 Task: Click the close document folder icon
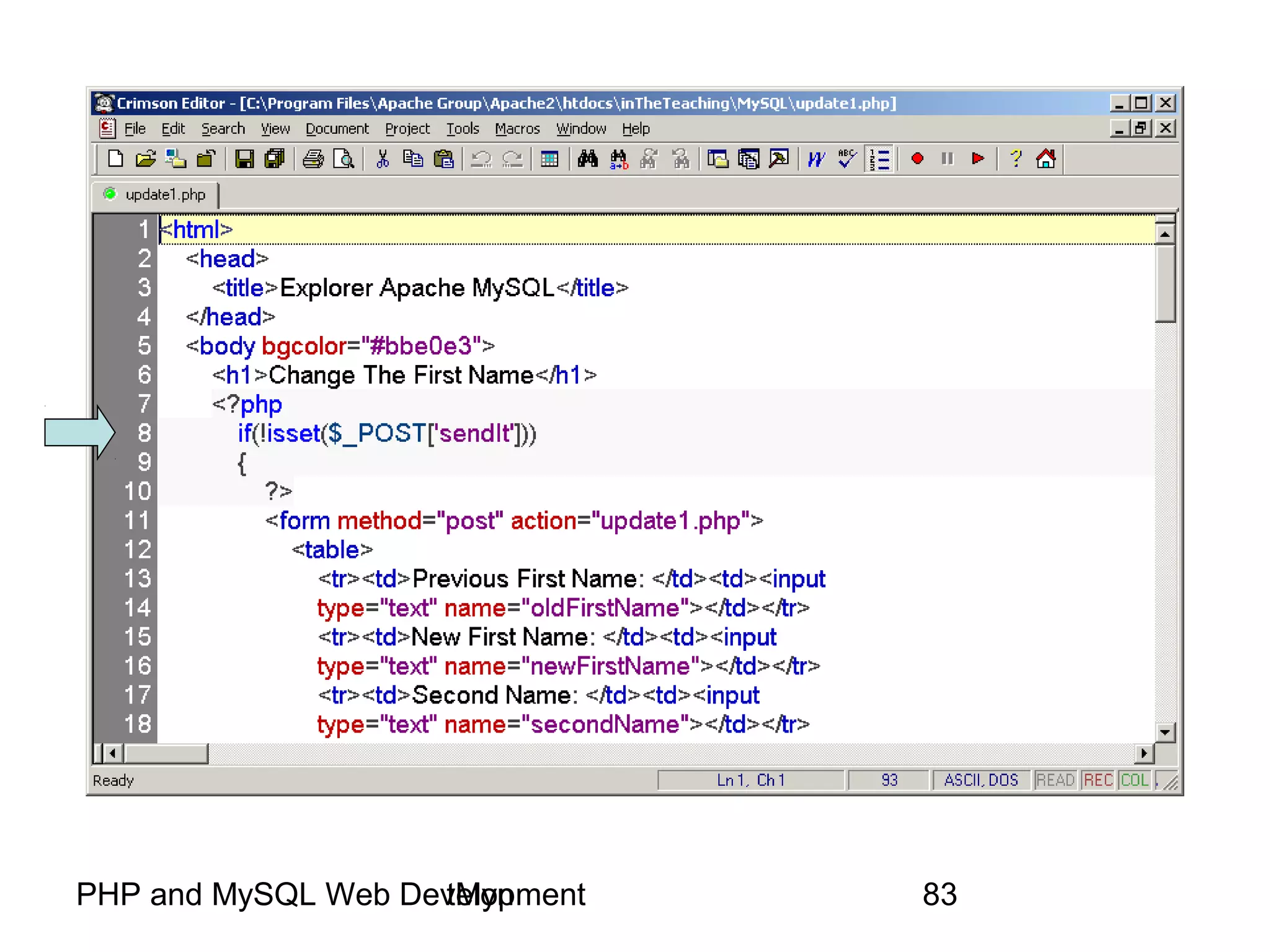coord(205,159)
